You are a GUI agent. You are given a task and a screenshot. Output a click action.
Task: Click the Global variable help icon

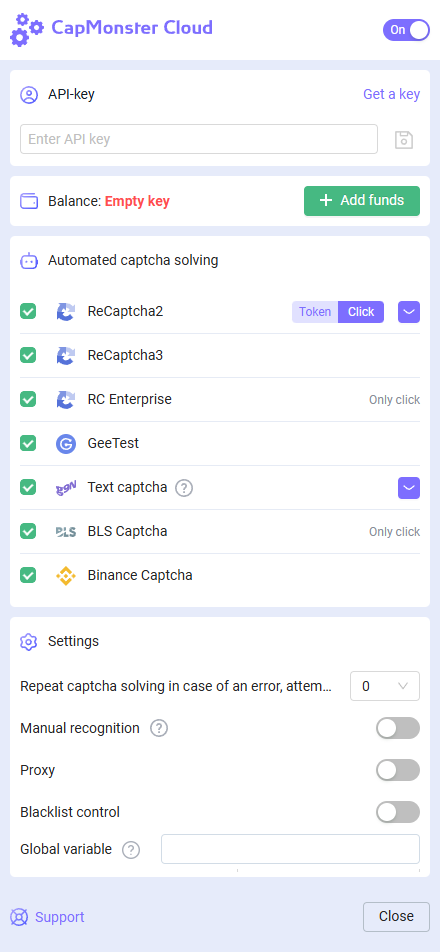131,849
